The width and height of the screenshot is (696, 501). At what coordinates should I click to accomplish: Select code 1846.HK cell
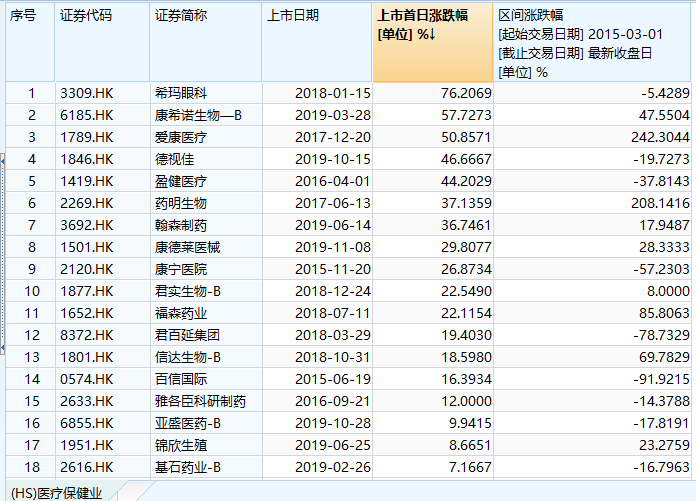[103, 159]
